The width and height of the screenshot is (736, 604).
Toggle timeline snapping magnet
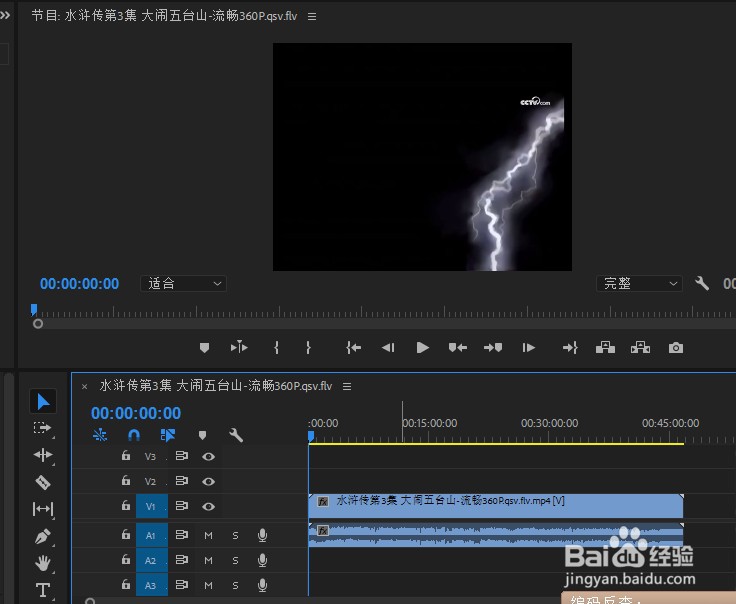(134, 436)
